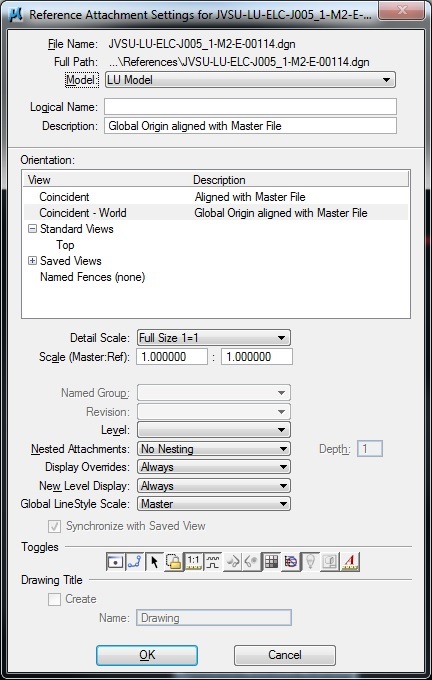Toggle the Display reference icon
This screenshot has height=680, width=432.
coord(115,562)
